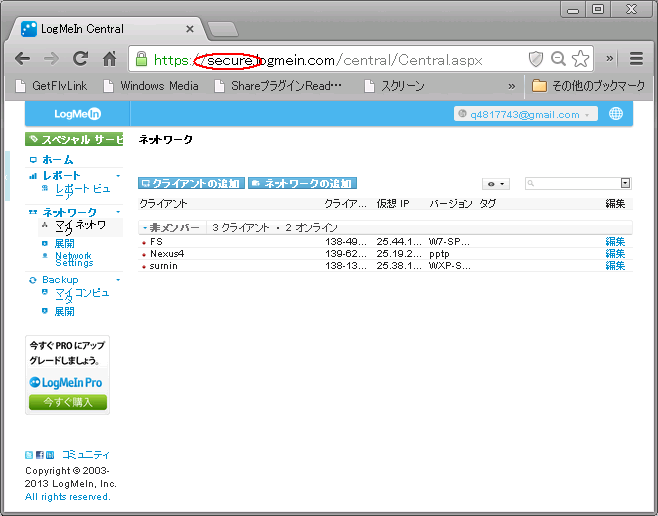Image resolution: width=658 pixels, height=516 pixels.
Task: Click the スペシャル サービス green banner
Action: click(x=74, y=139)
